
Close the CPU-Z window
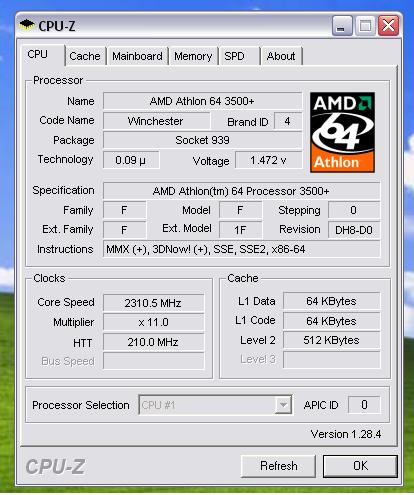tap(388, 26)
